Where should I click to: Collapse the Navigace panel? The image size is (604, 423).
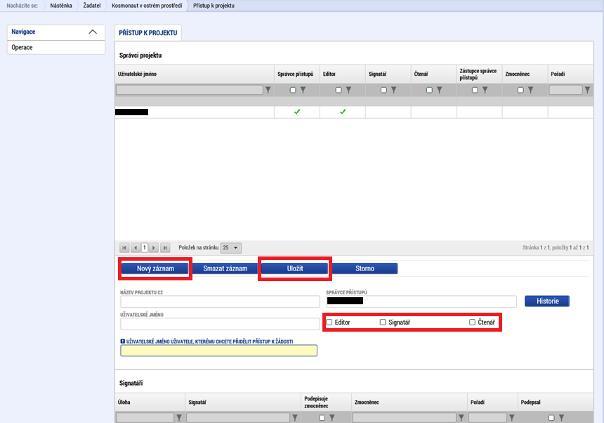pos(93,32)
